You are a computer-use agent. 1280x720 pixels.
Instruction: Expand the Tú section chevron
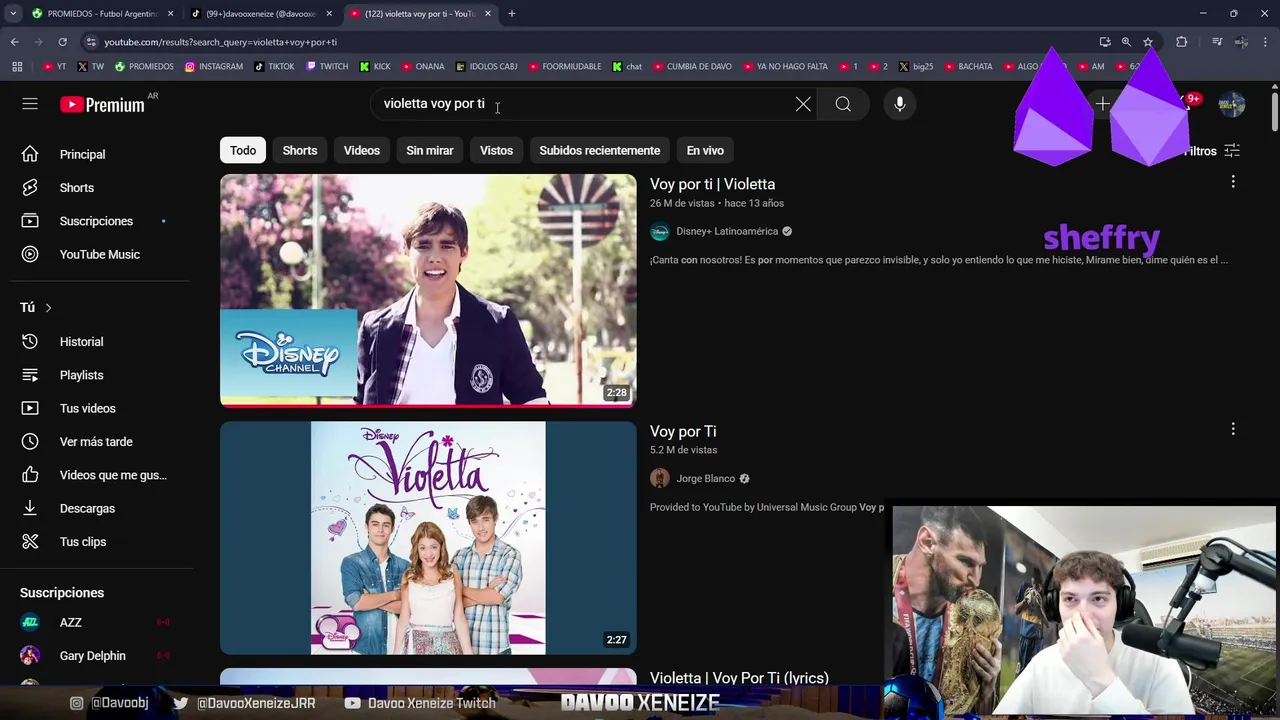point(48,307)
